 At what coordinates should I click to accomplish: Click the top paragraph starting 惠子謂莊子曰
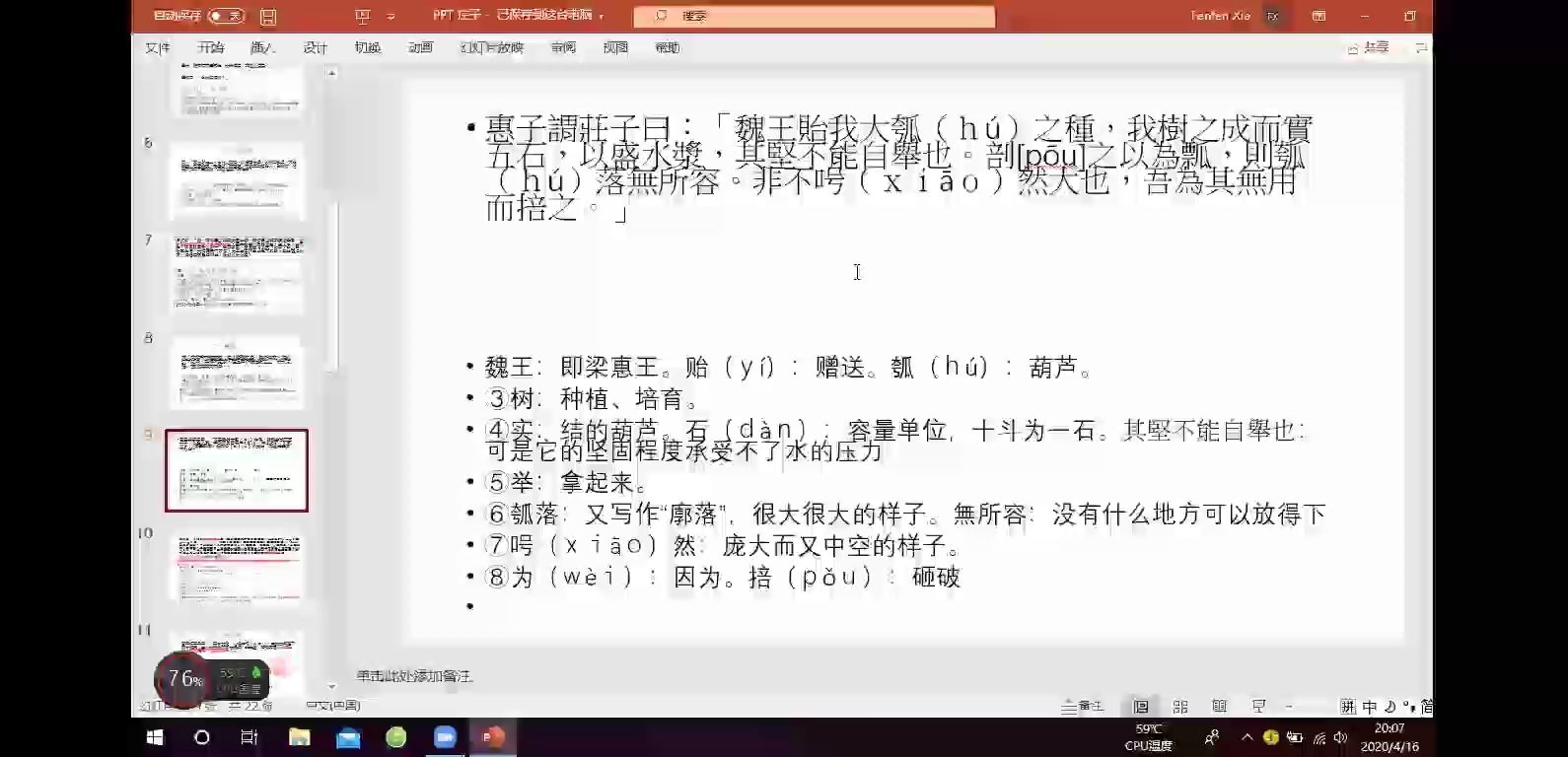click(898, 169)
